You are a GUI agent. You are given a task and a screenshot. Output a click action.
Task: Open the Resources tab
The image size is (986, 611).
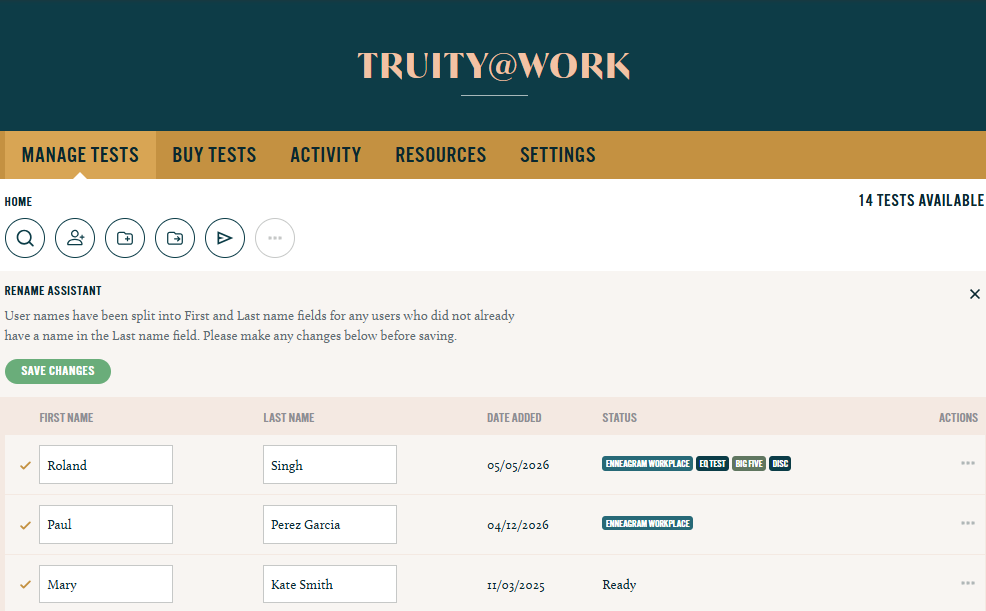coord(441,155)
